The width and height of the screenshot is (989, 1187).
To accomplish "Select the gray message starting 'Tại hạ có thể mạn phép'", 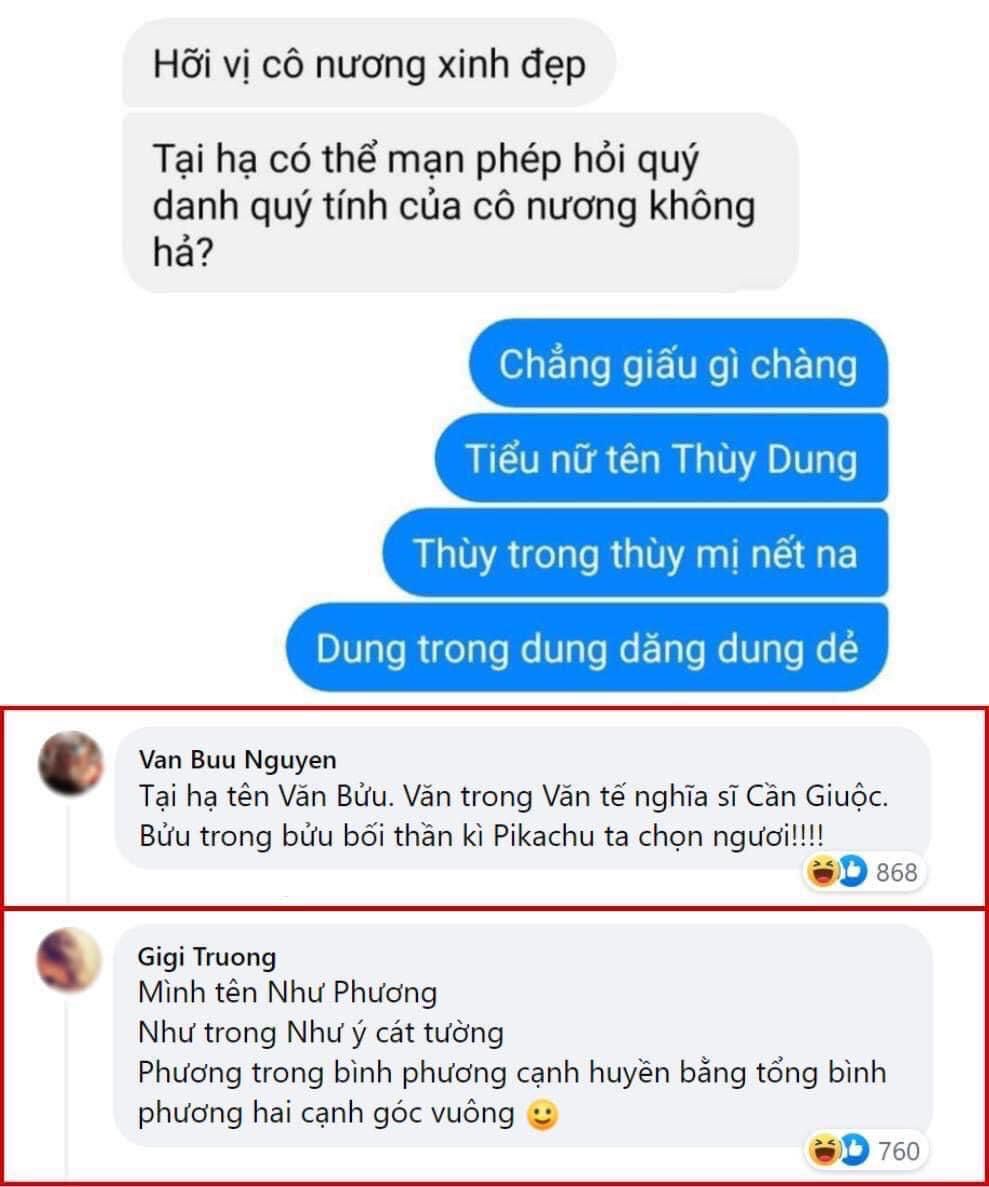I will coord(460,203).
